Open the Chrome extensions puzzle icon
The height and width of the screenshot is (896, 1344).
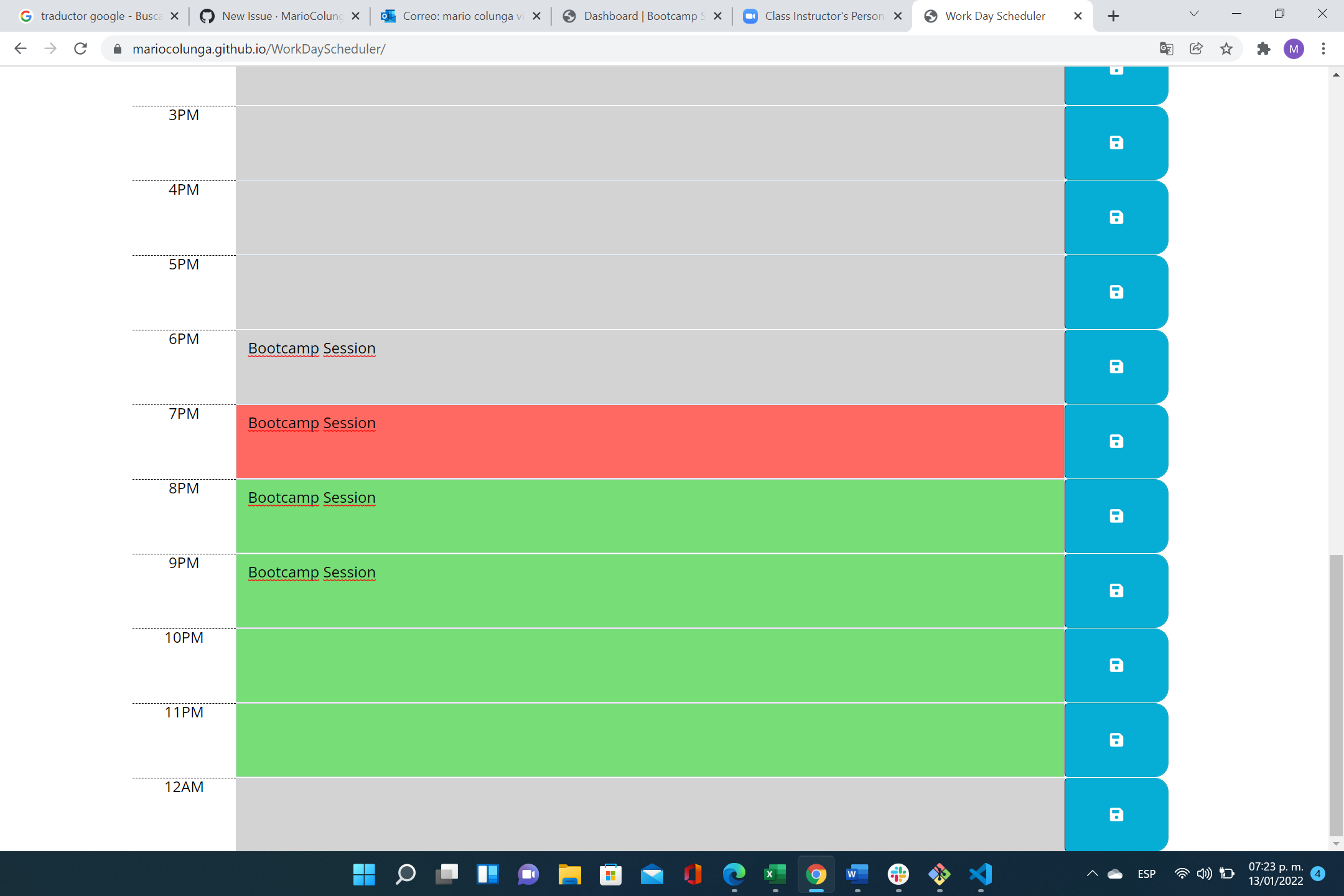(1263, 49)
